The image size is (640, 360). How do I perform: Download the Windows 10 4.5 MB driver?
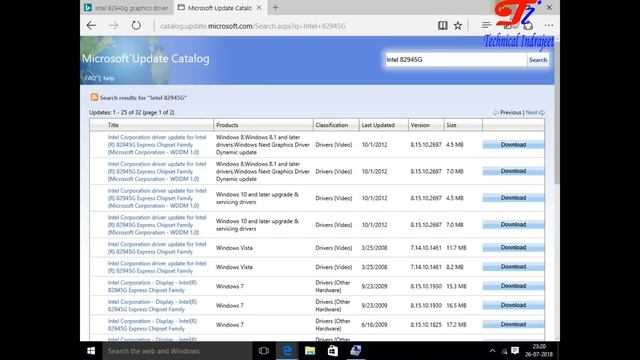[x=513, y=198]
